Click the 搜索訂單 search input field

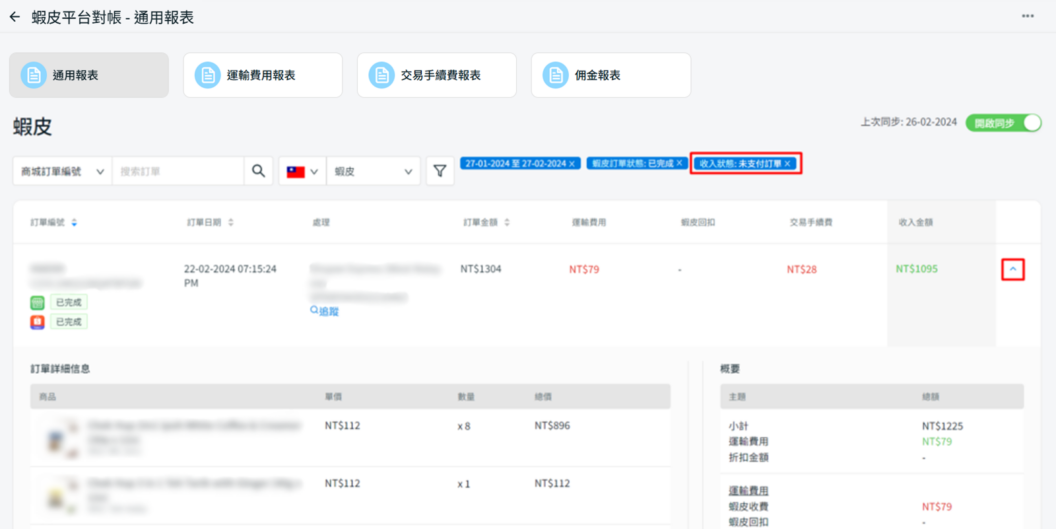tap(178, 171)
